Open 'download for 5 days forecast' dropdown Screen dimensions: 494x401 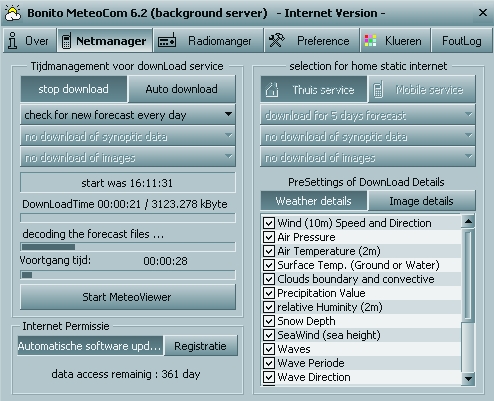click(368, 115)
